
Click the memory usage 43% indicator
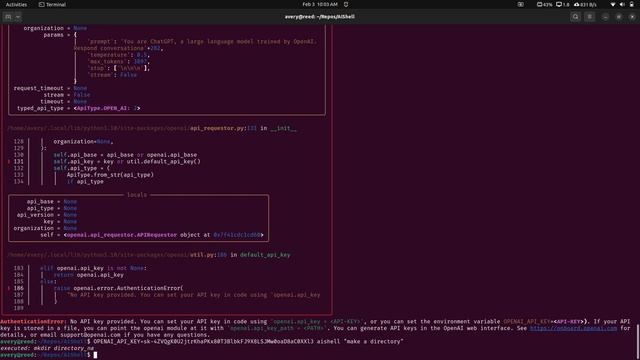coord(544,4)
